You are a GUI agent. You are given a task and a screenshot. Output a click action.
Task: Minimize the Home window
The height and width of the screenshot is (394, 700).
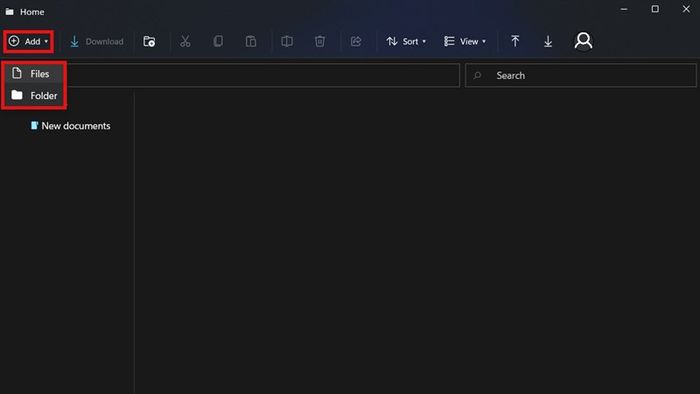[x=624, y=9]
